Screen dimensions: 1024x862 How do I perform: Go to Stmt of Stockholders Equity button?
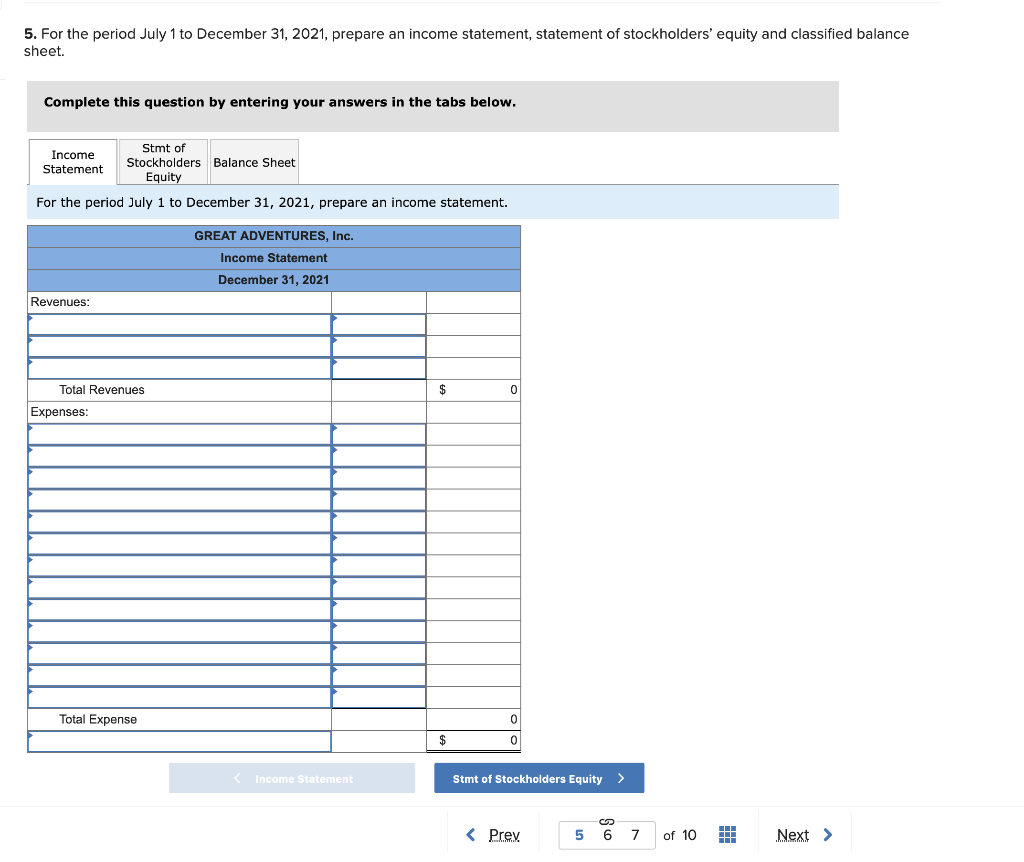(539, 778)
